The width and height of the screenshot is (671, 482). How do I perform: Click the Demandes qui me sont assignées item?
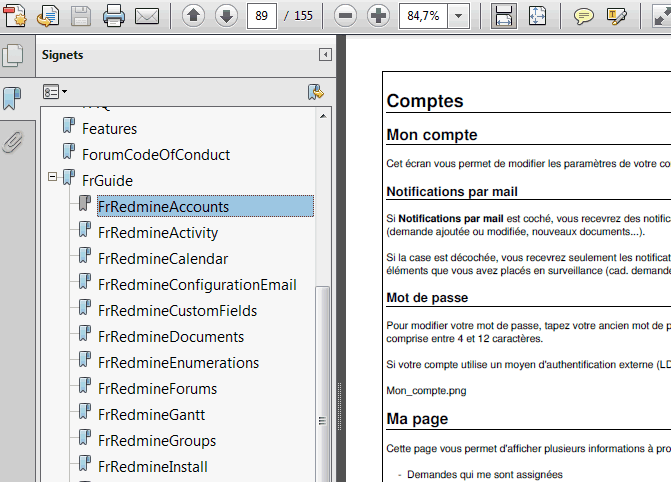[485, 474]
